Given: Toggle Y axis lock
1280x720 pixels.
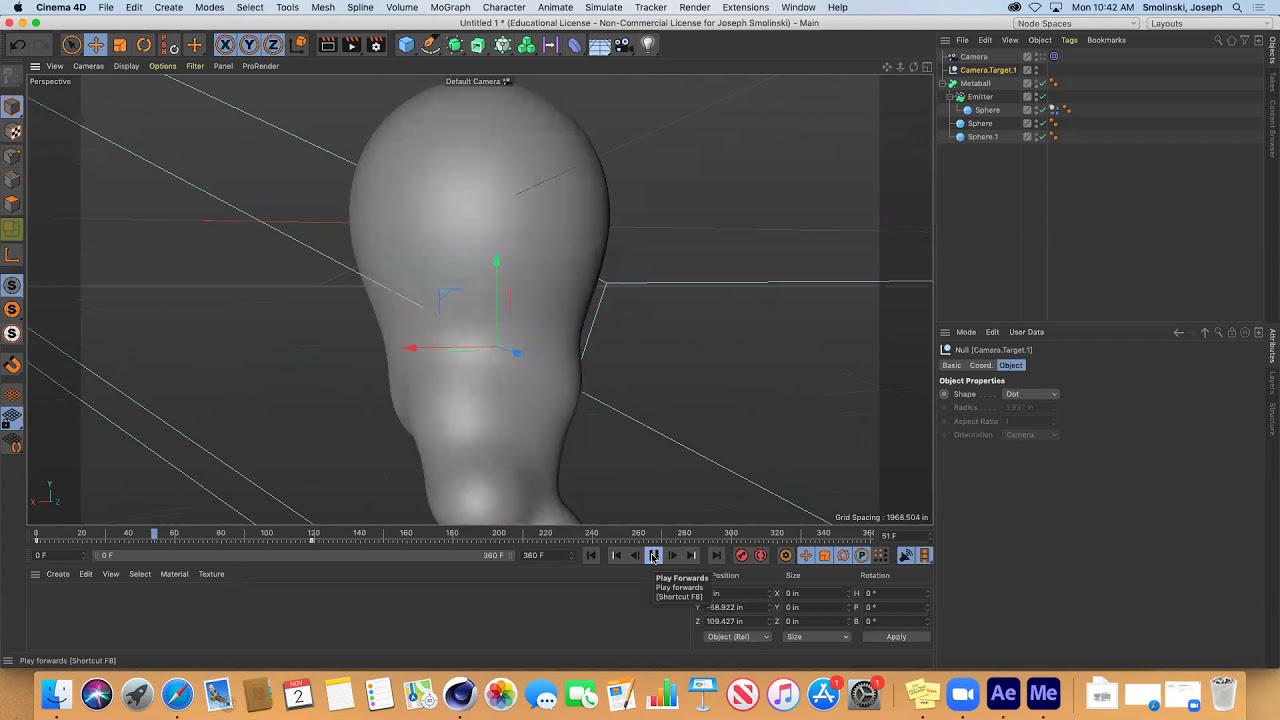Looking at the screenshot, I should 249,45.
